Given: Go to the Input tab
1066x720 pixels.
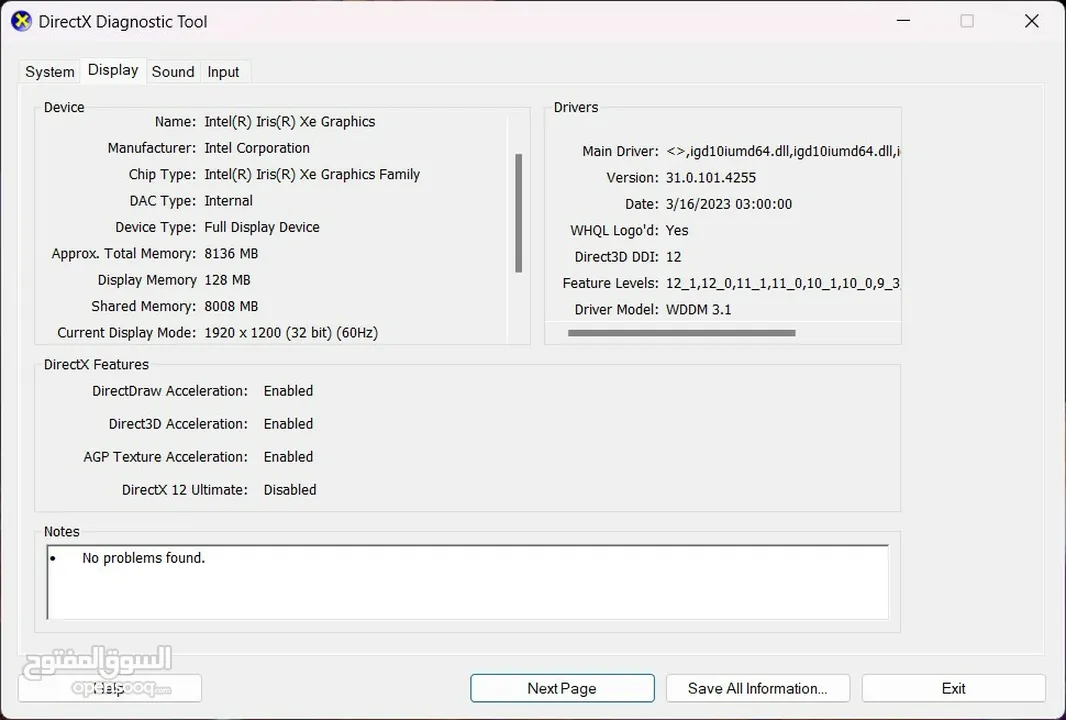Looking at the screenshot, I should pyautogui.click(x=223, y=71).
